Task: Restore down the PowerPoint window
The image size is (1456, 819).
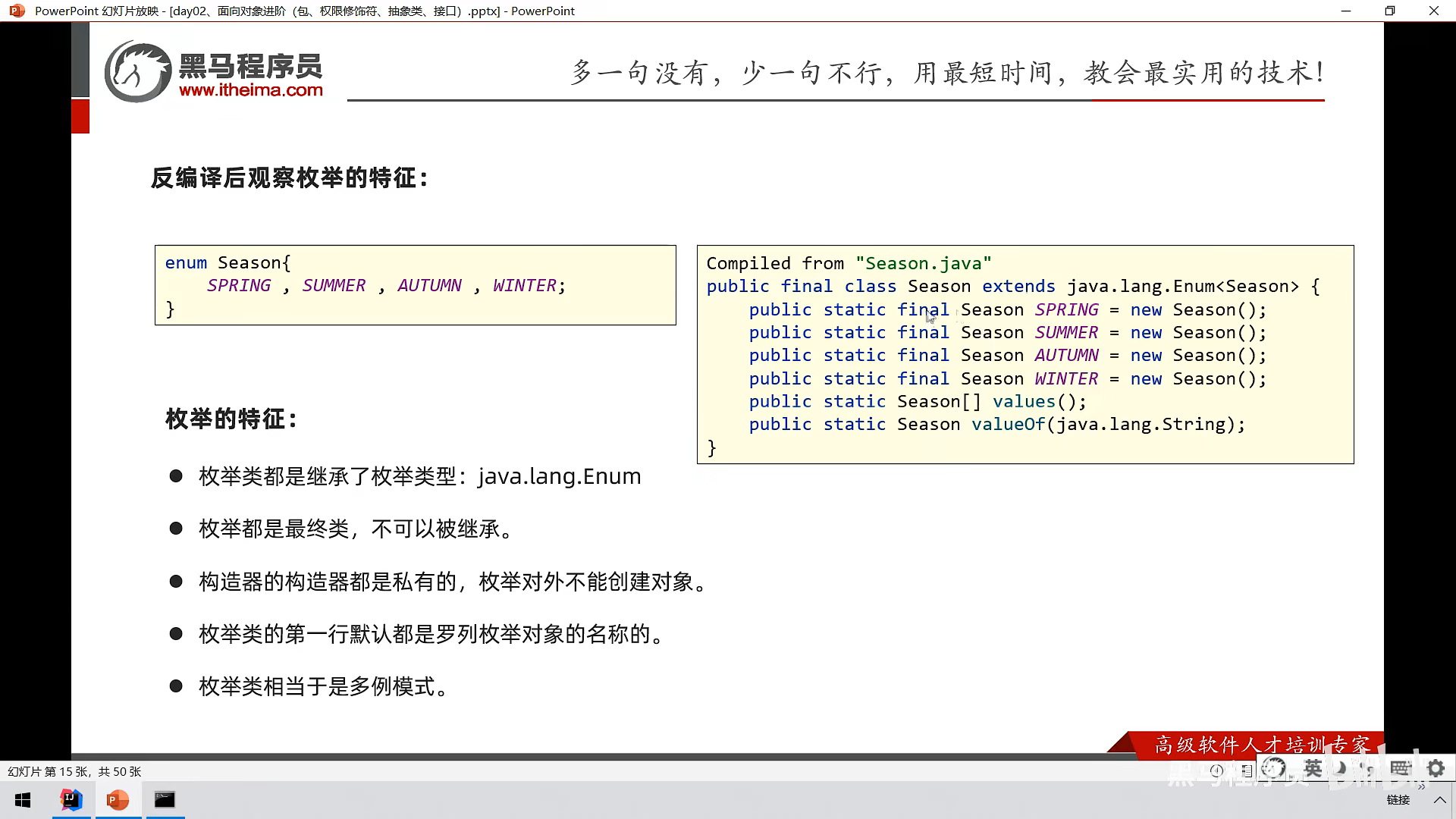Action: (x=1389, y=11)
